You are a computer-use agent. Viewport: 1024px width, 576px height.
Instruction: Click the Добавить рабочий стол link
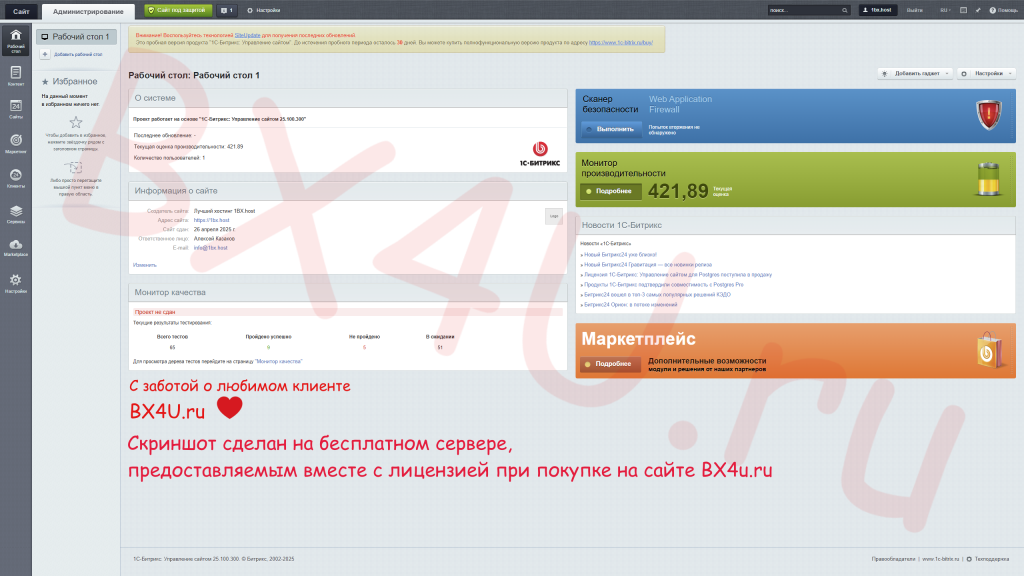click(x=78, y=54)
